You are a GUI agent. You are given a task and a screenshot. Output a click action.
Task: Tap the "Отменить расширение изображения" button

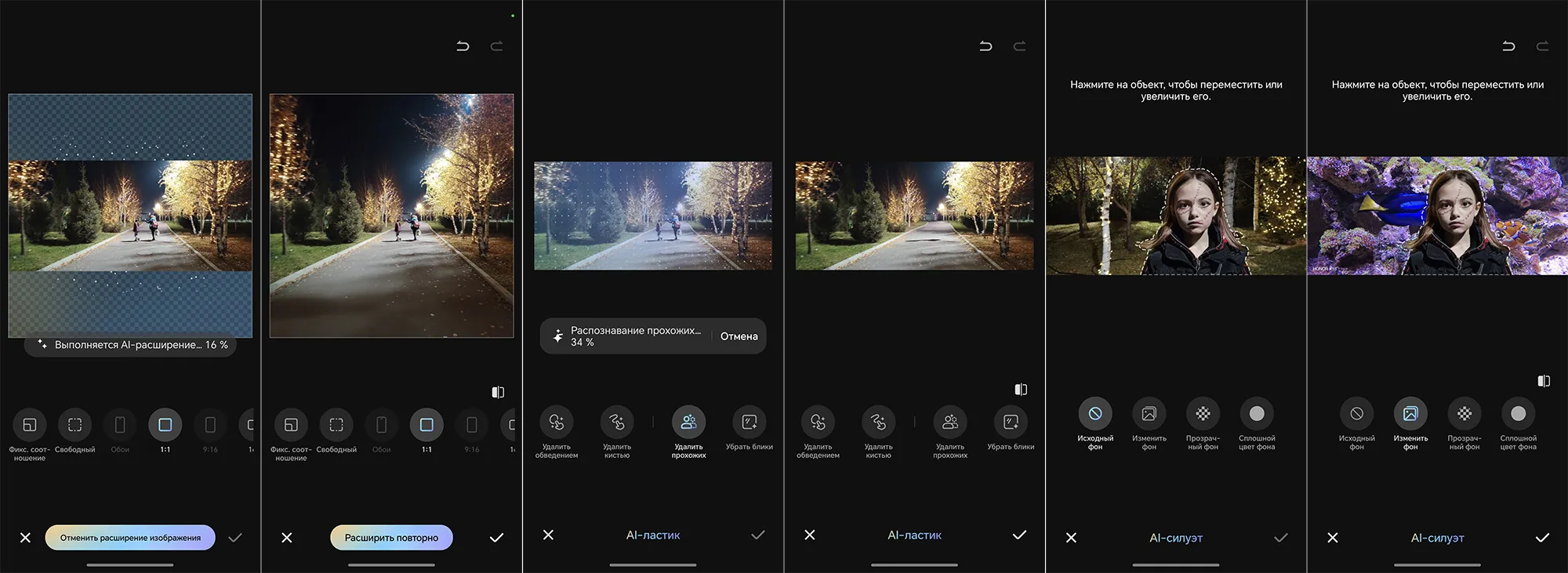coord(130,538)
